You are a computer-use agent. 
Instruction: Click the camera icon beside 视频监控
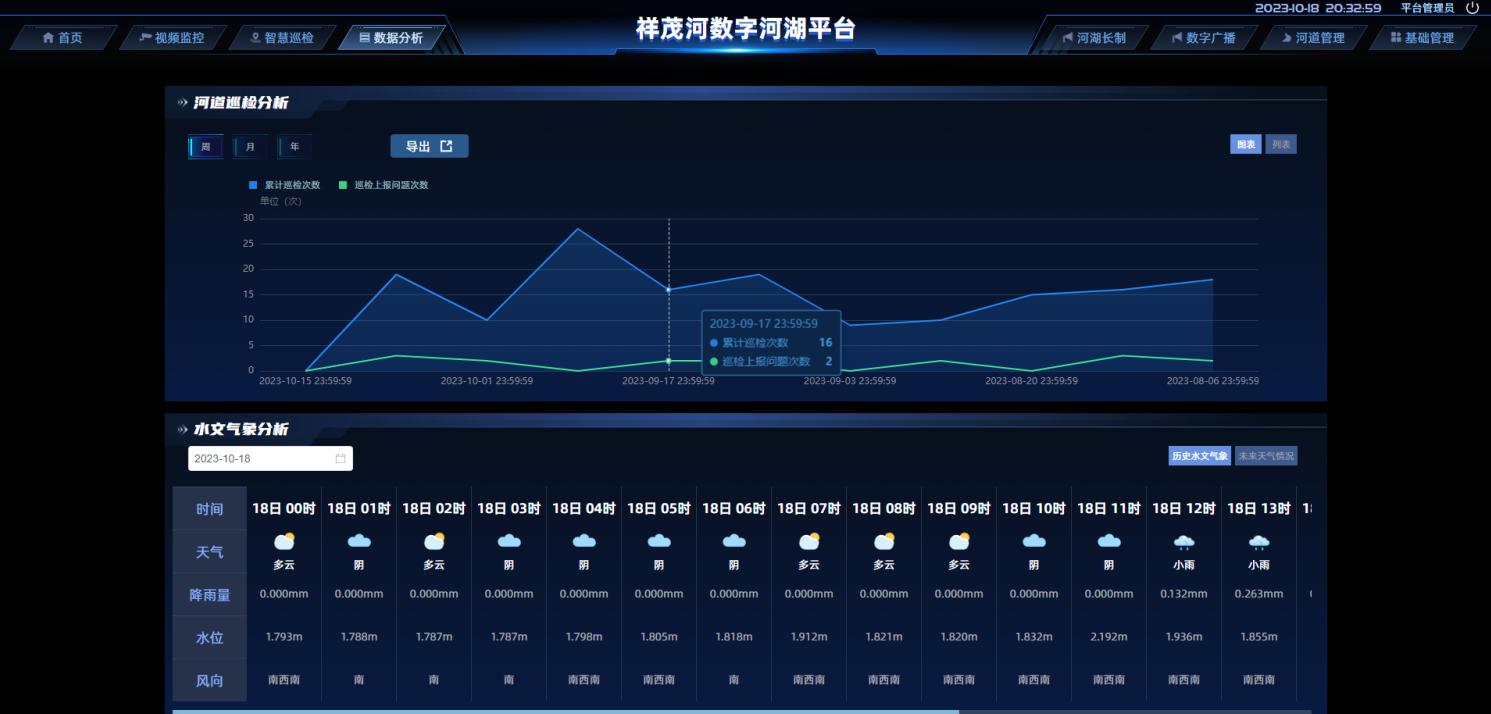click(146, 38)
